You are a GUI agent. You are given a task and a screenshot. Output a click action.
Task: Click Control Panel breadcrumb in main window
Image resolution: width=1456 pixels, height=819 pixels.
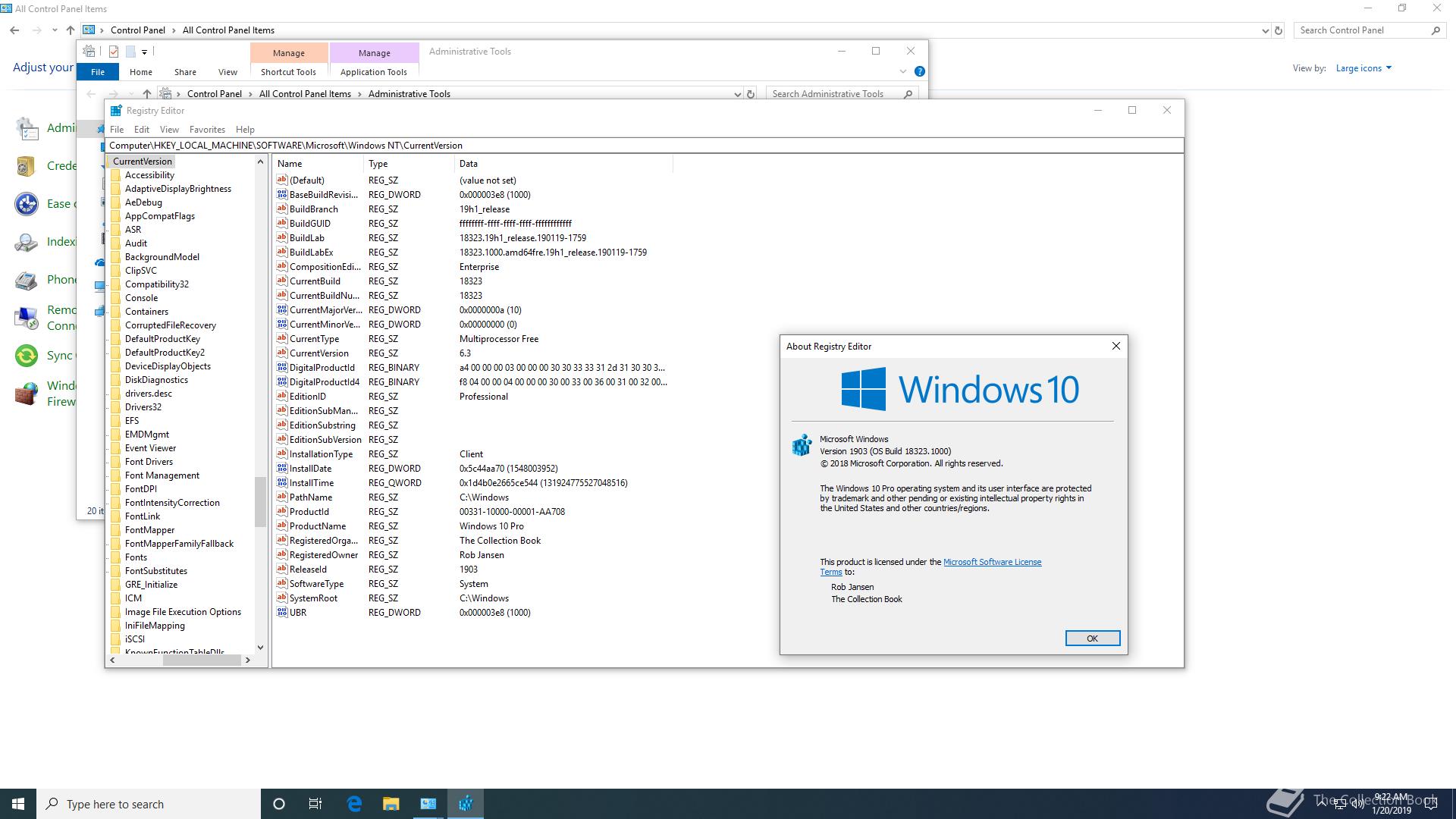(x=138, y=30)
